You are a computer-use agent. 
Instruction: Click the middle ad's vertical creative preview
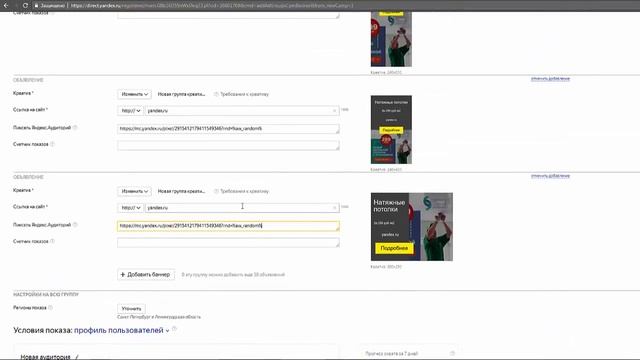(391, 130)
